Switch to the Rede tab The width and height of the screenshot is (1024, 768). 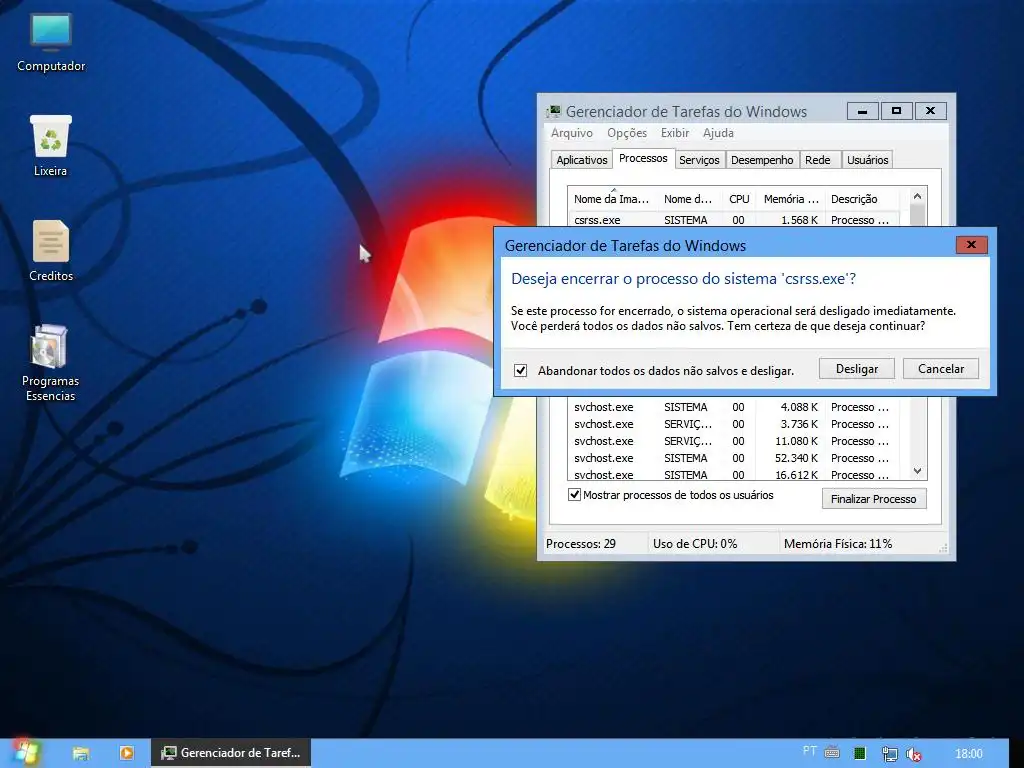click(818, 160)
